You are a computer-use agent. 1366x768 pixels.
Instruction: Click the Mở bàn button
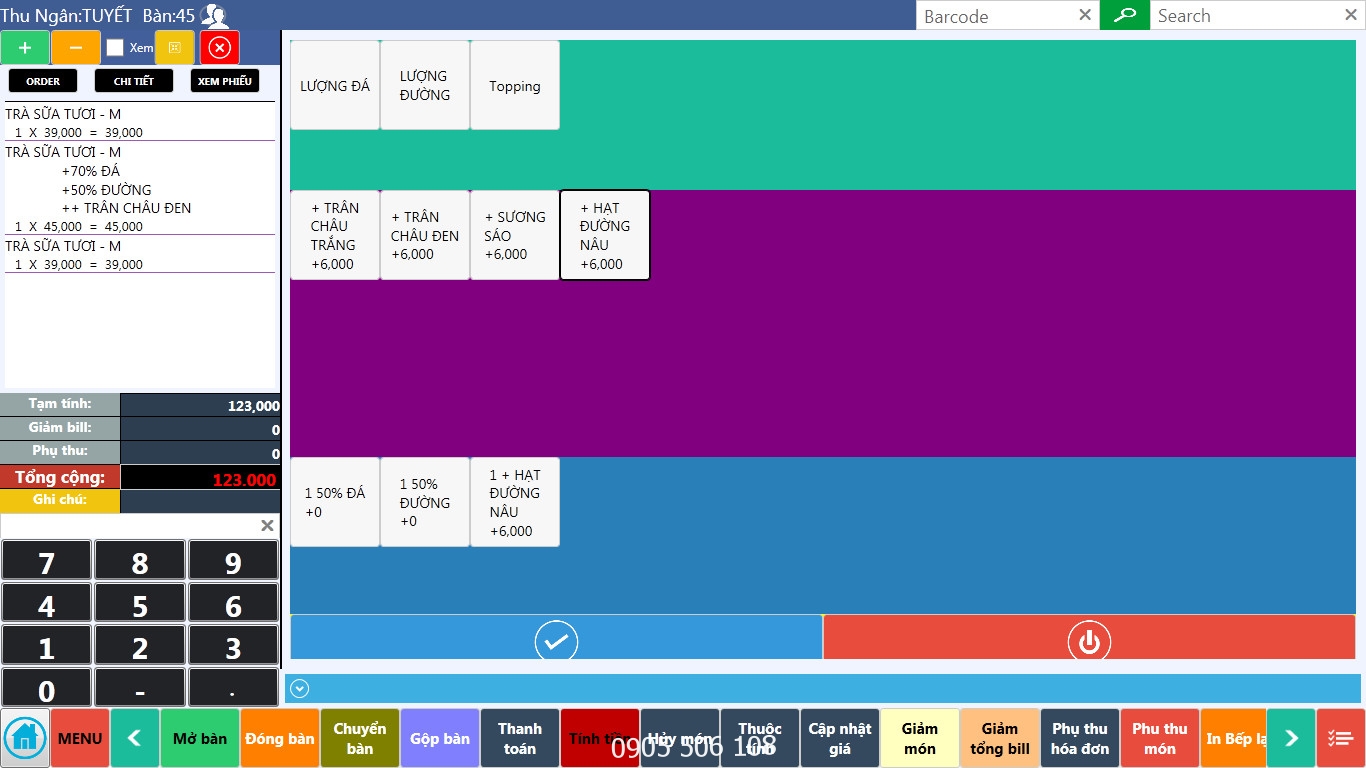[200, 738]
